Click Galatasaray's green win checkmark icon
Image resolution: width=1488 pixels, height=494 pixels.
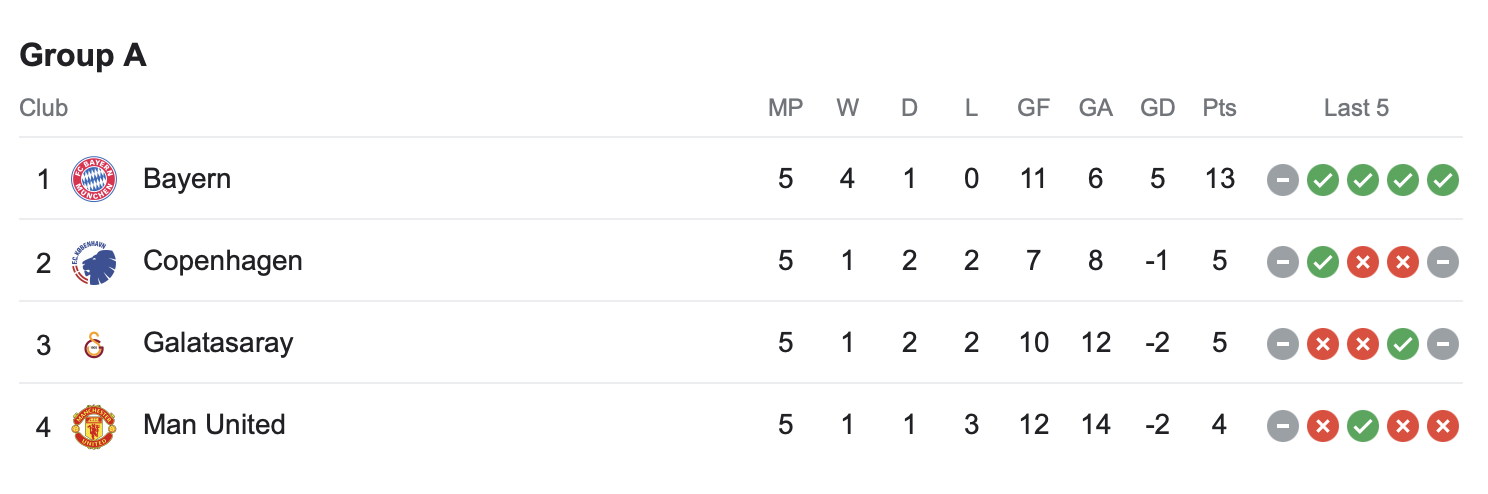coord(1402,344)
